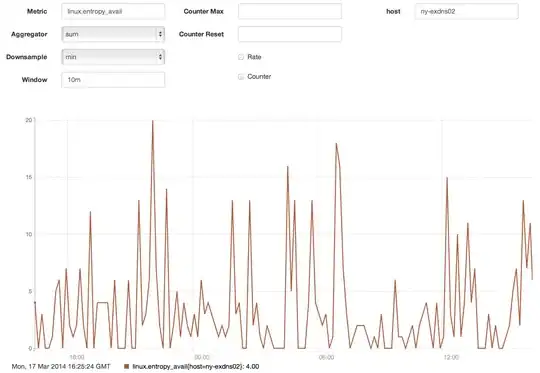The width and height of the screenshot is (540, 373).
Task: Click the 00:00 x-axis label
Action: point(202,357)
